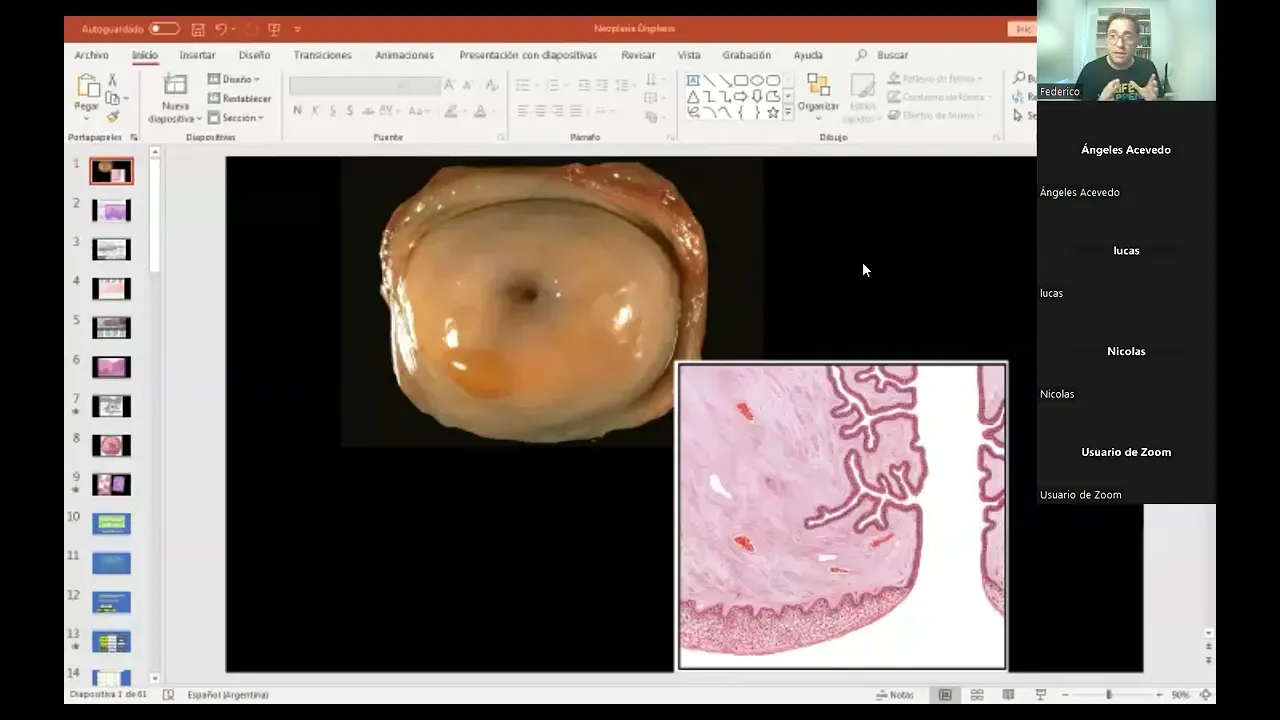Click the Español (Argentina) language indicator
1280x720 pixels.
click(228, 694)
